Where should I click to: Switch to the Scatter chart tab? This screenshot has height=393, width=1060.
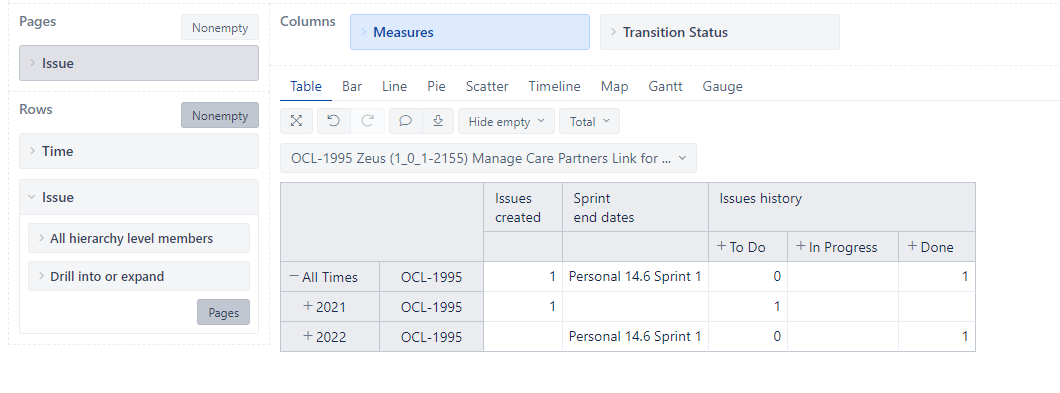(487, 86)
